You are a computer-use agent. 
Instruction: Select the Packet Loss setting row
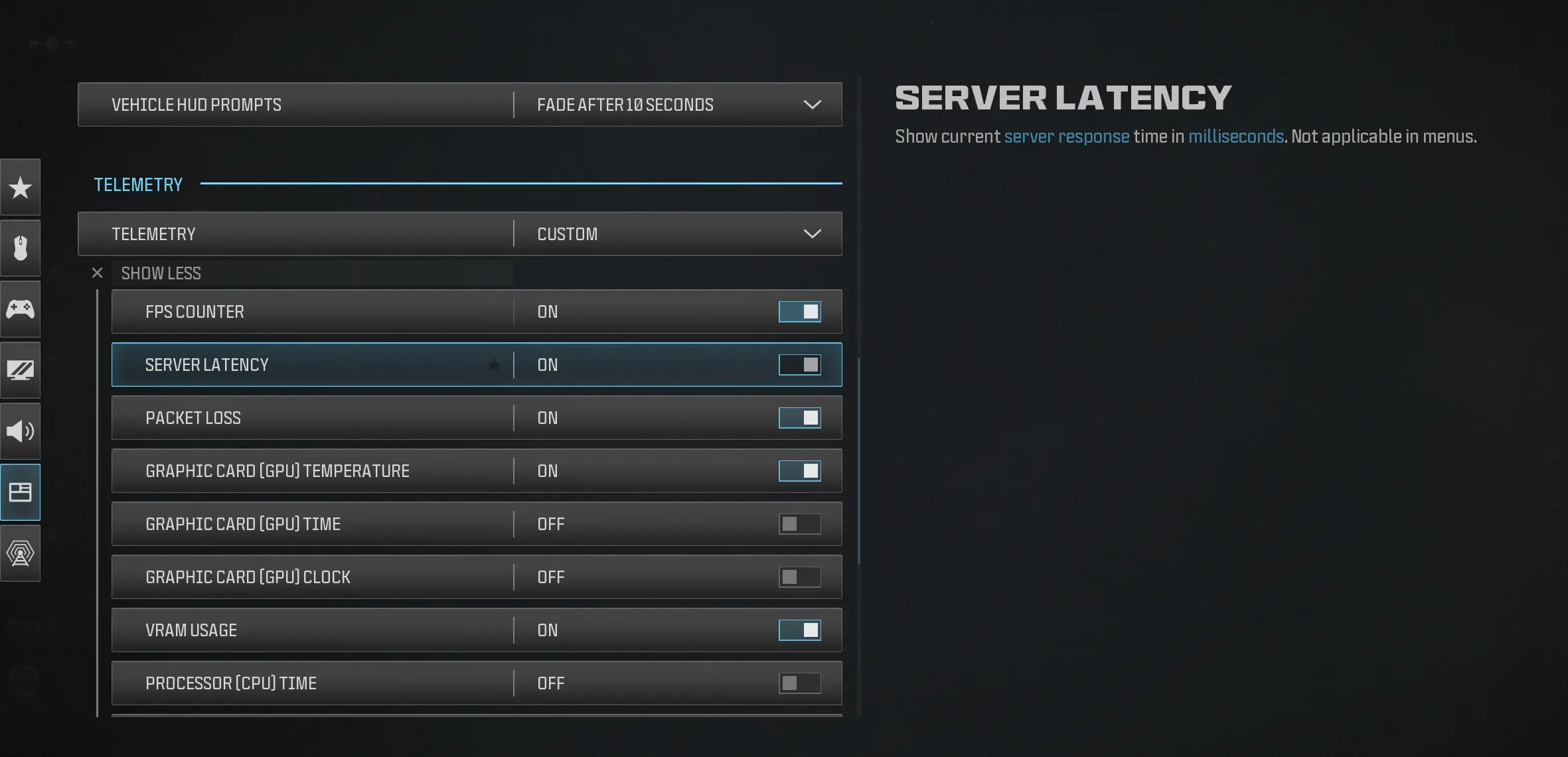click(x=299, y=417)
